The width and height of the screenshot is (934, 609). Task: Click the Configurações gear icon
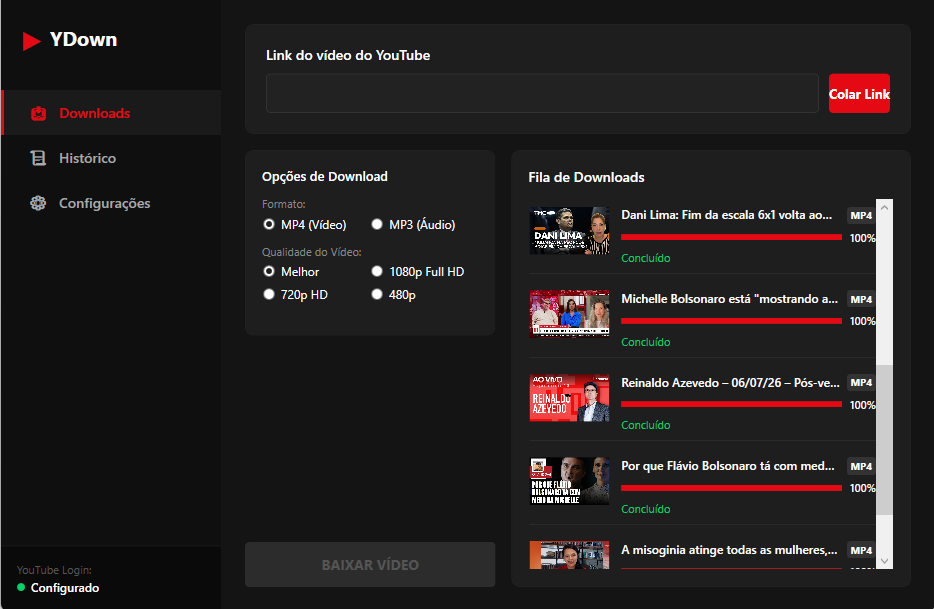38,203
